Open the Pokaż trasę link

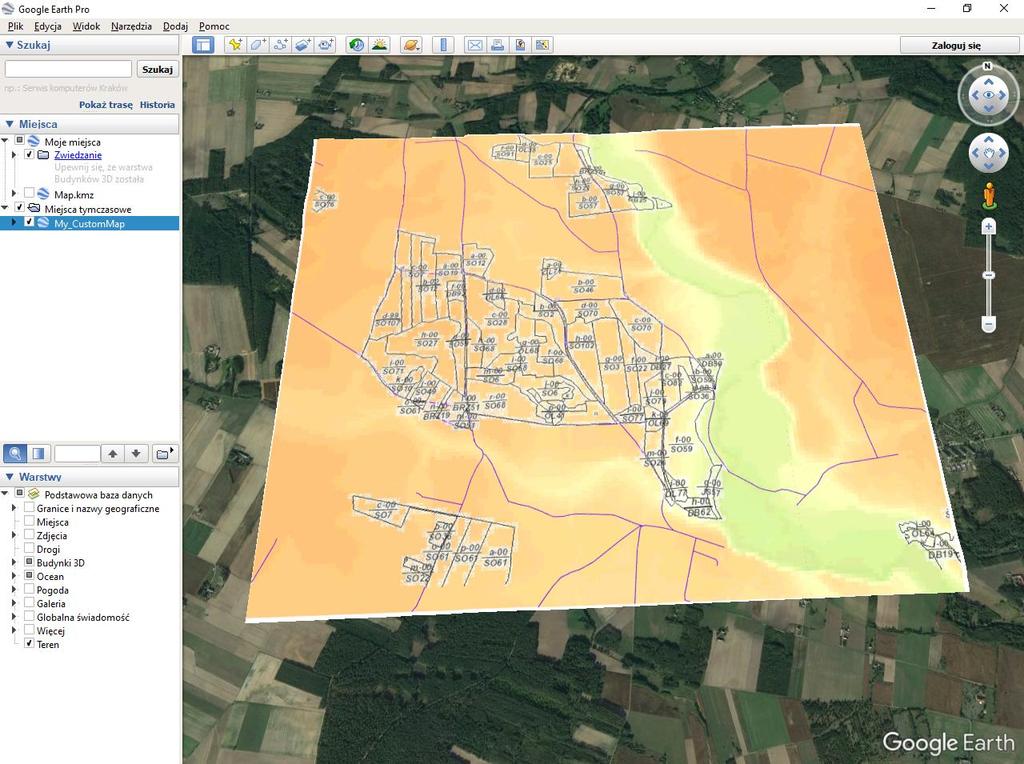(x=106, y=104)
